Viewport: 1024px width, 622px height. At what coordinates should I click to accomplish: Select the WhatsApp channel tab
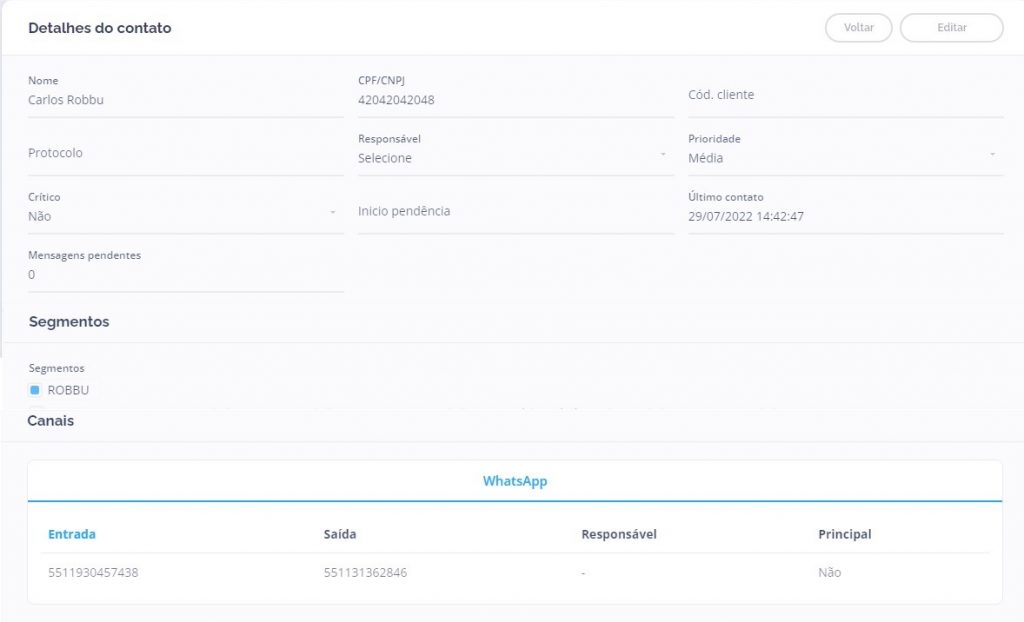point(515,481)
